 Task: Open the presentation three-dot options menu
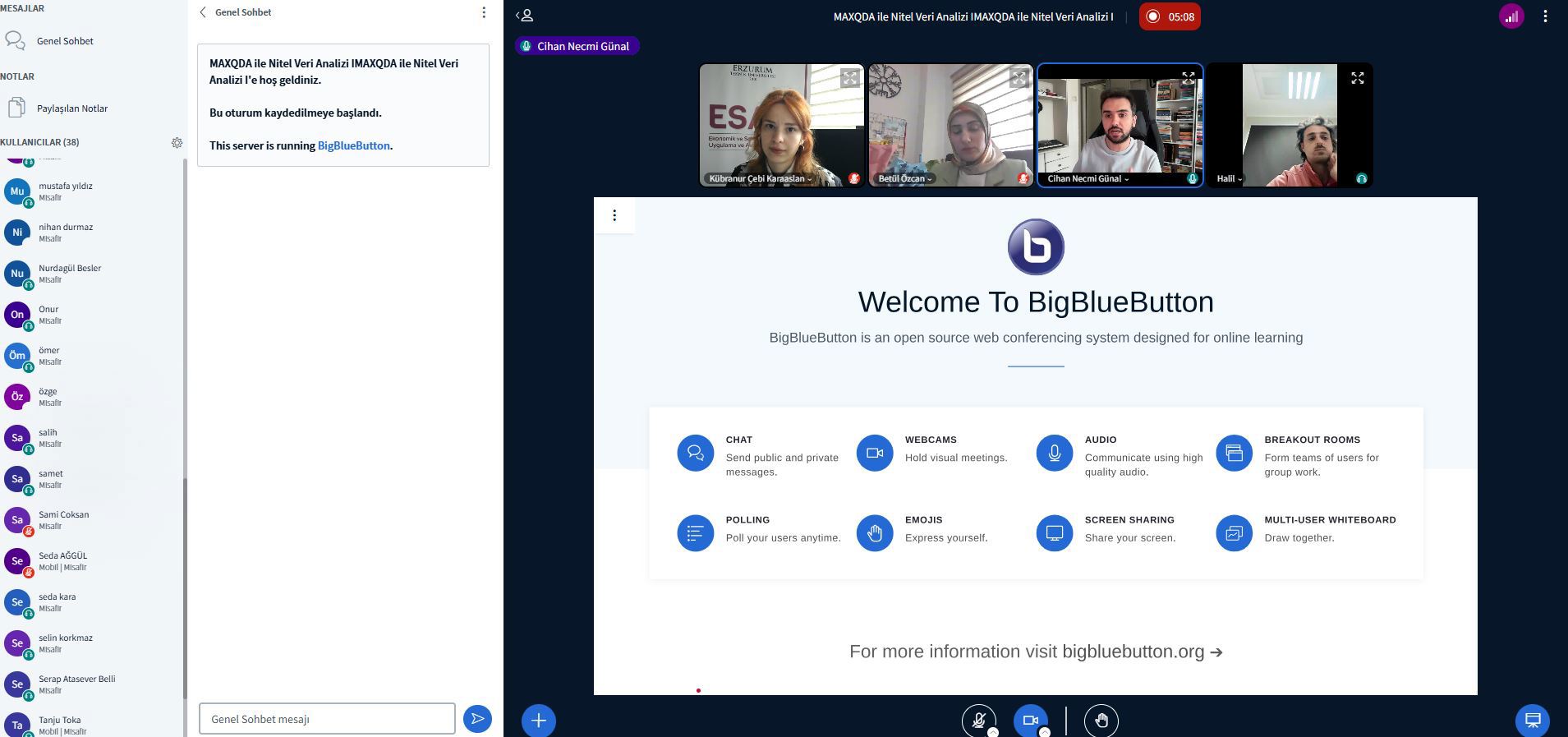pyautogui.click(x=614, y=215)
